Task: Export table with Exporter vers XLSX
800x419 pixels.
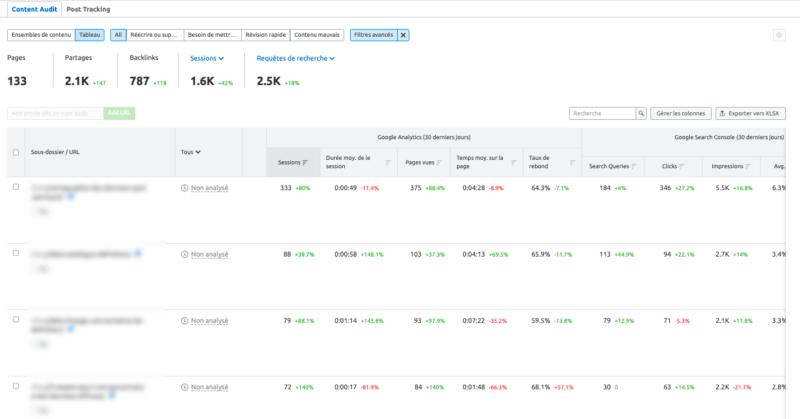Action: tap(751, 113)
